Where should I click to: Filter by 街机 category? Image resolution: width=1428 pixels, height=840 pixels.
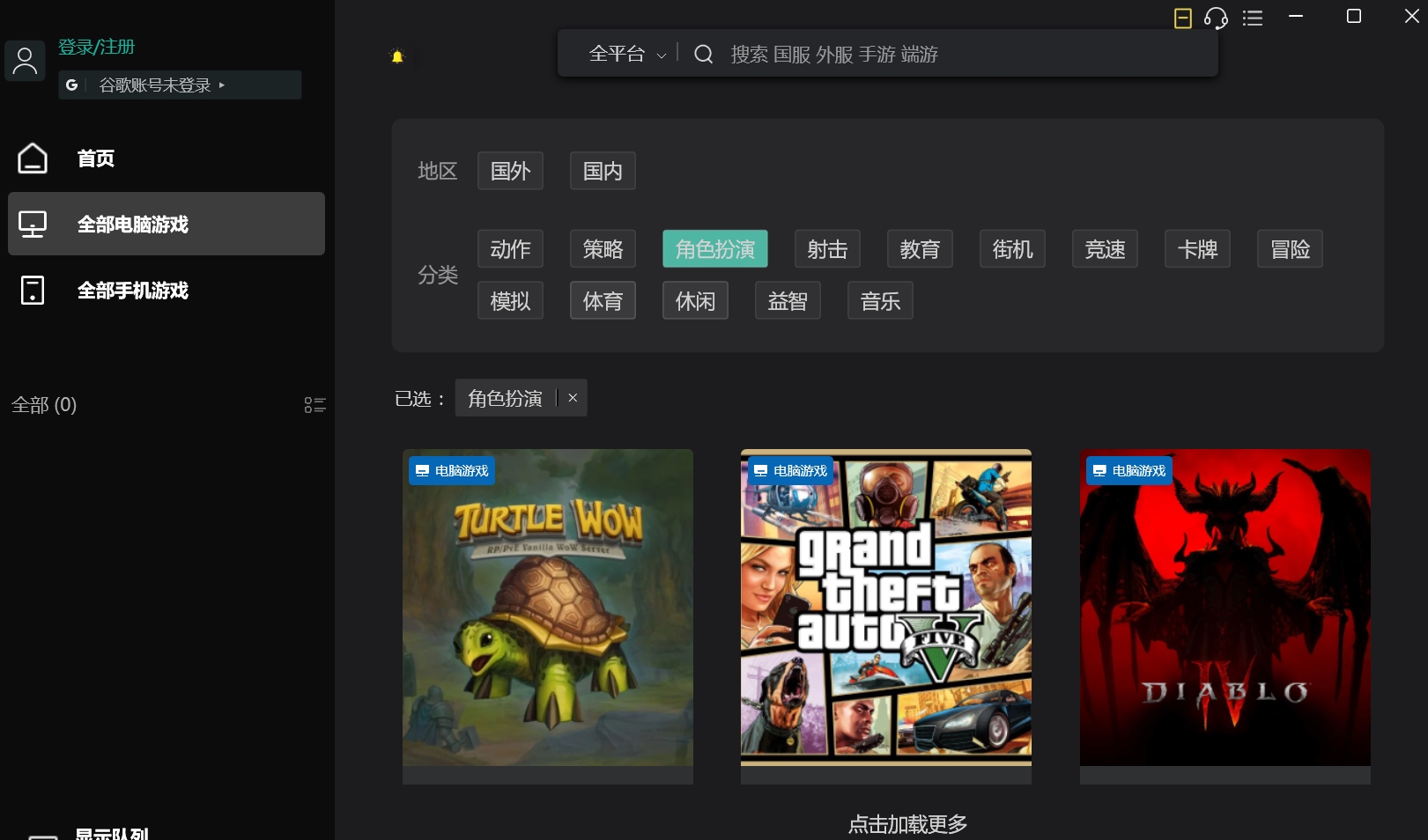coord(1012,249)
